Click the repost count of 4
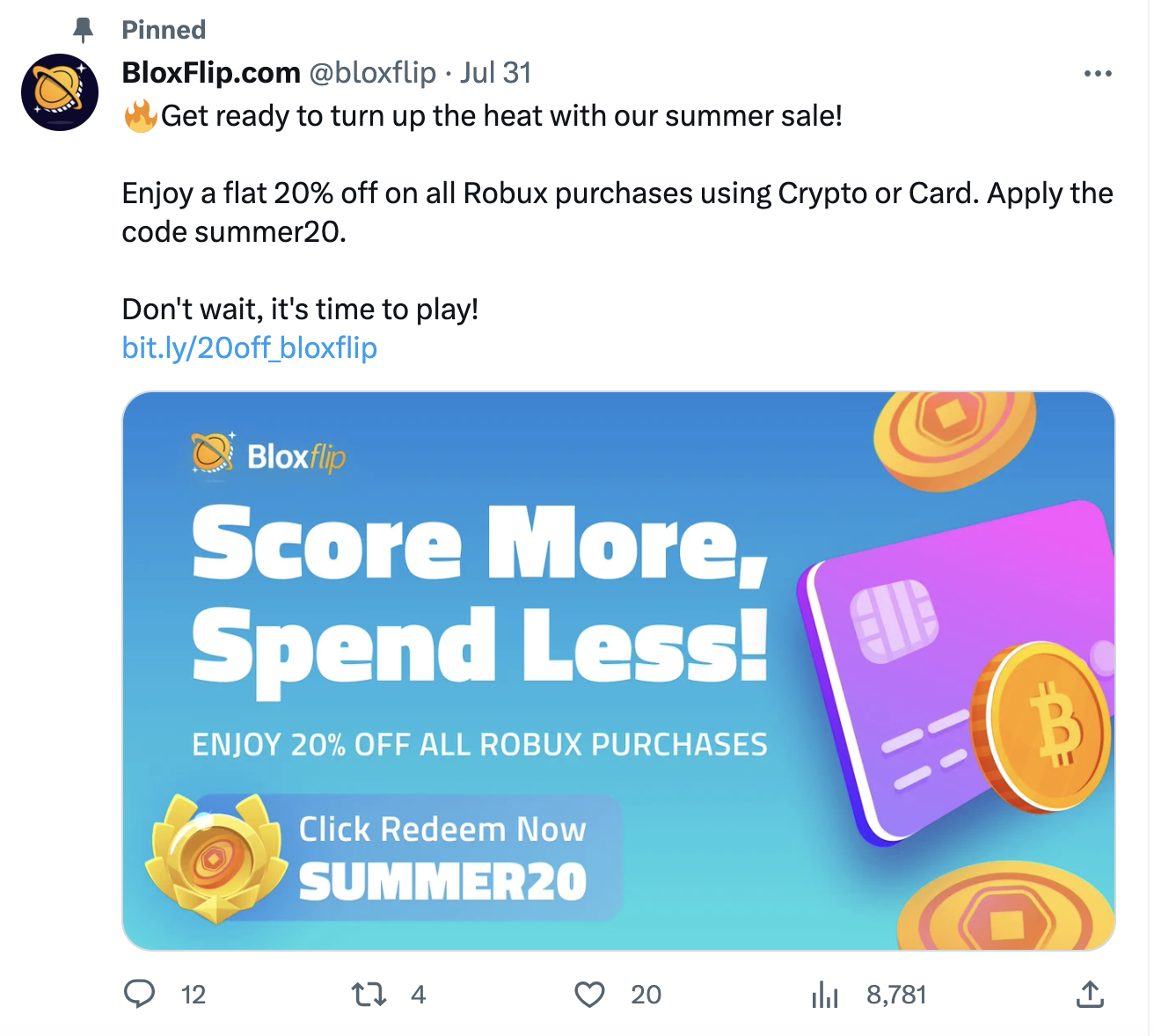 click(x=418, y=995)
